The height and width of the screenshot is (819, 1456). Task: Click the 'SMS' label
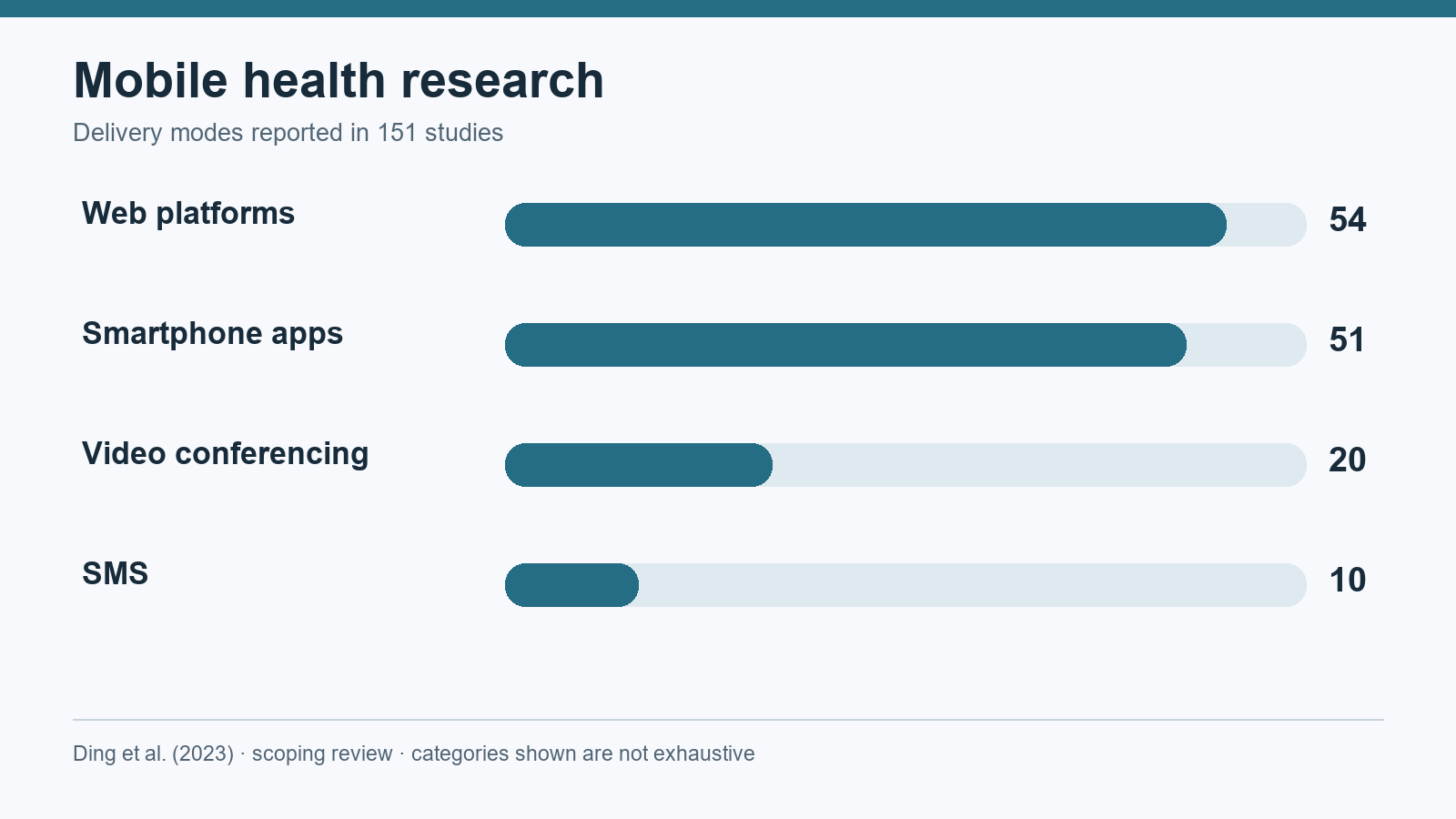(116, 573)
